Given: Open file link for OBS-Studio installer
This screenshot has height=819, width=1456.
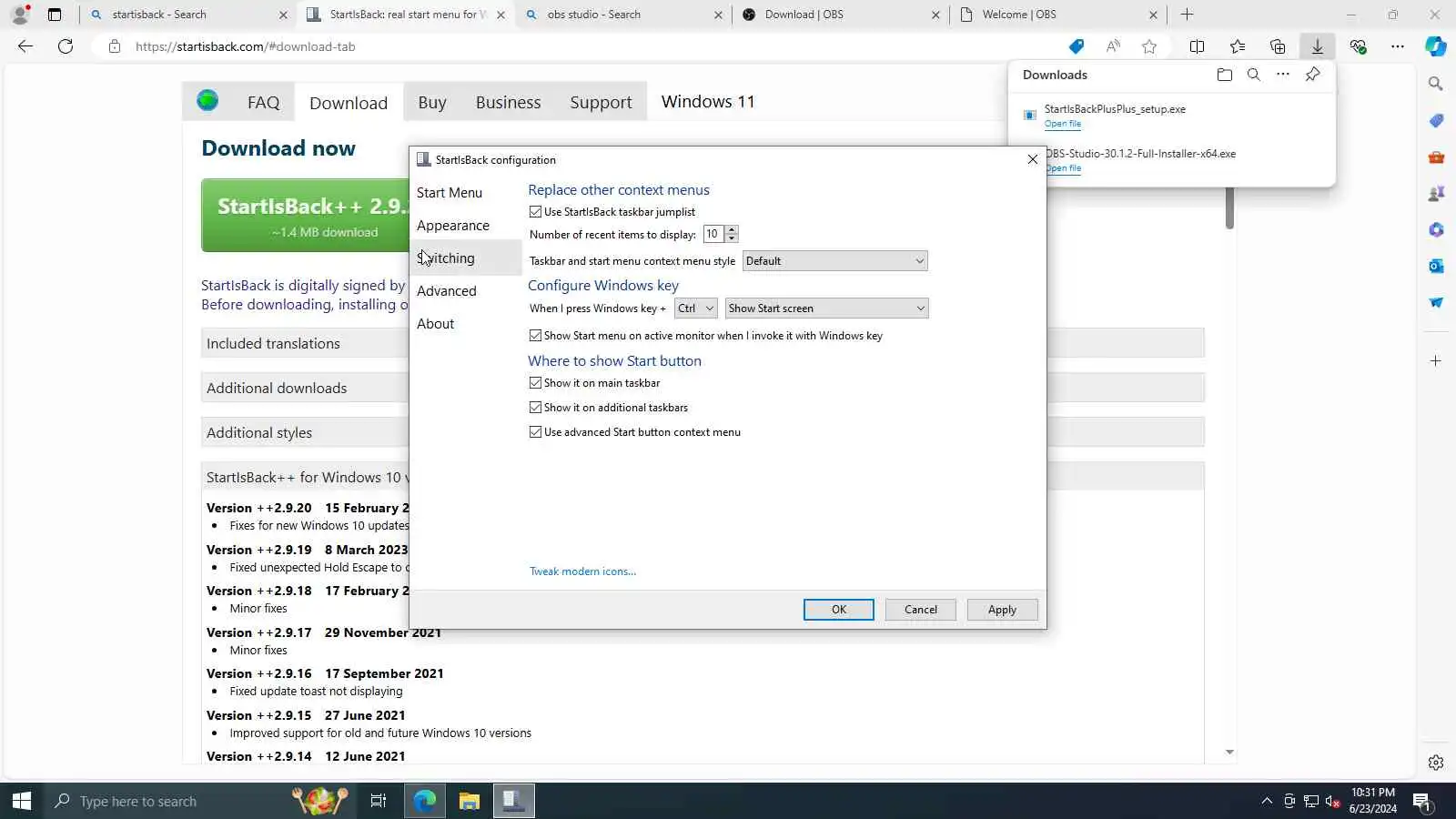Looking at the screenshot, I should click(x=1063, y=168).
